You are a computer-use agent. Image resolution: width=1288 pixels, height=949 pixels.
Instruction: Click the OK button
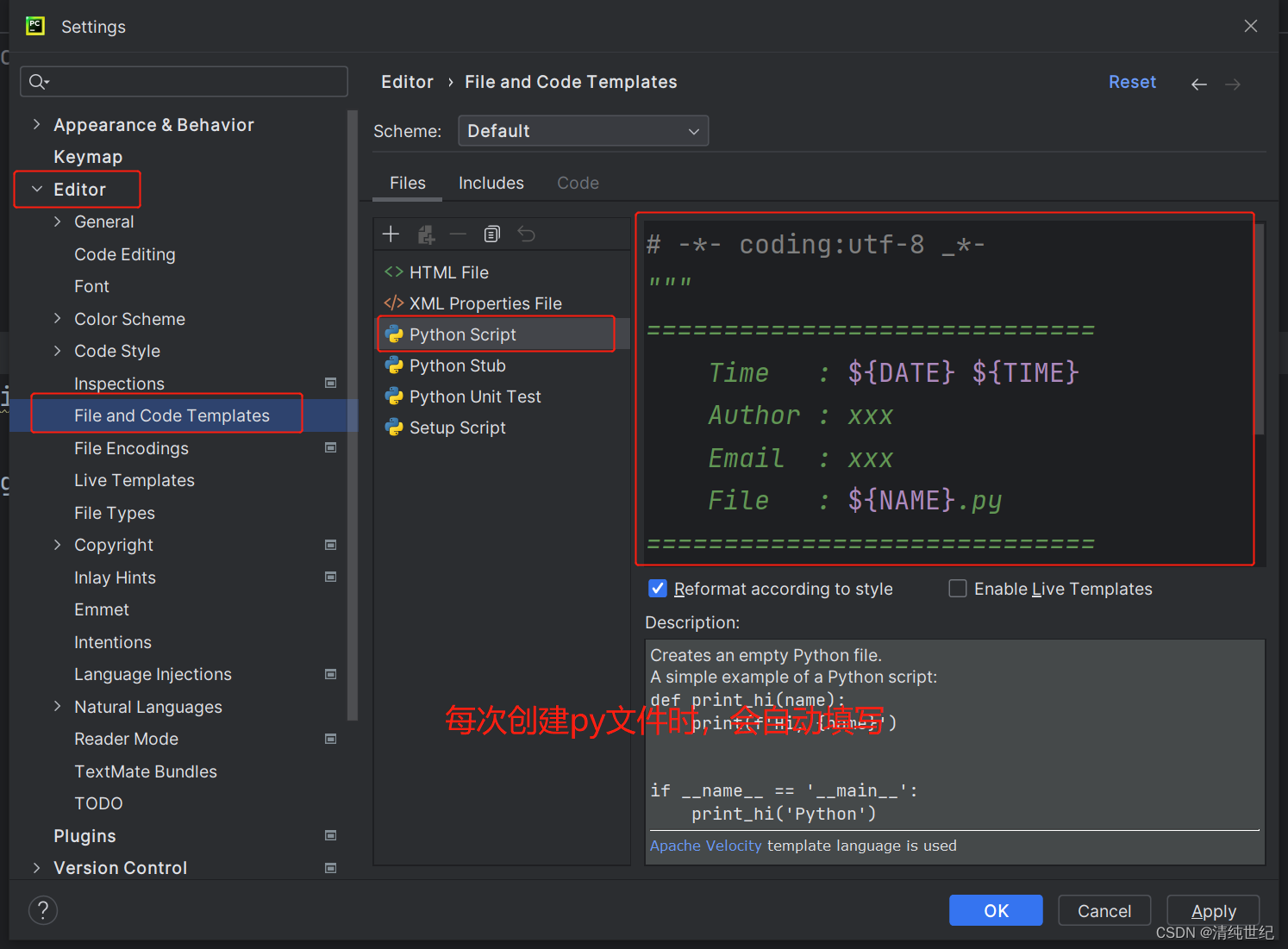996,910
